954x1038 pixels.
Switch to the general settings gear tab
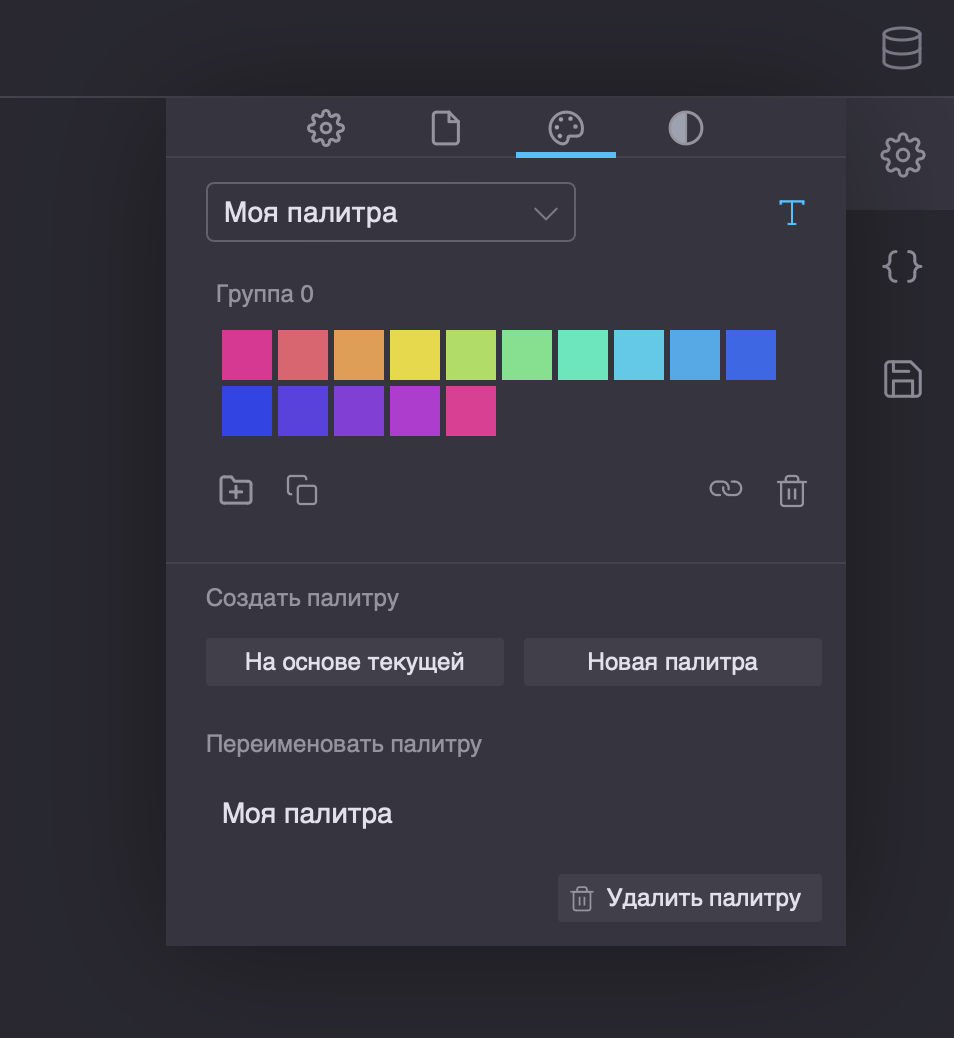pos(326,129)
